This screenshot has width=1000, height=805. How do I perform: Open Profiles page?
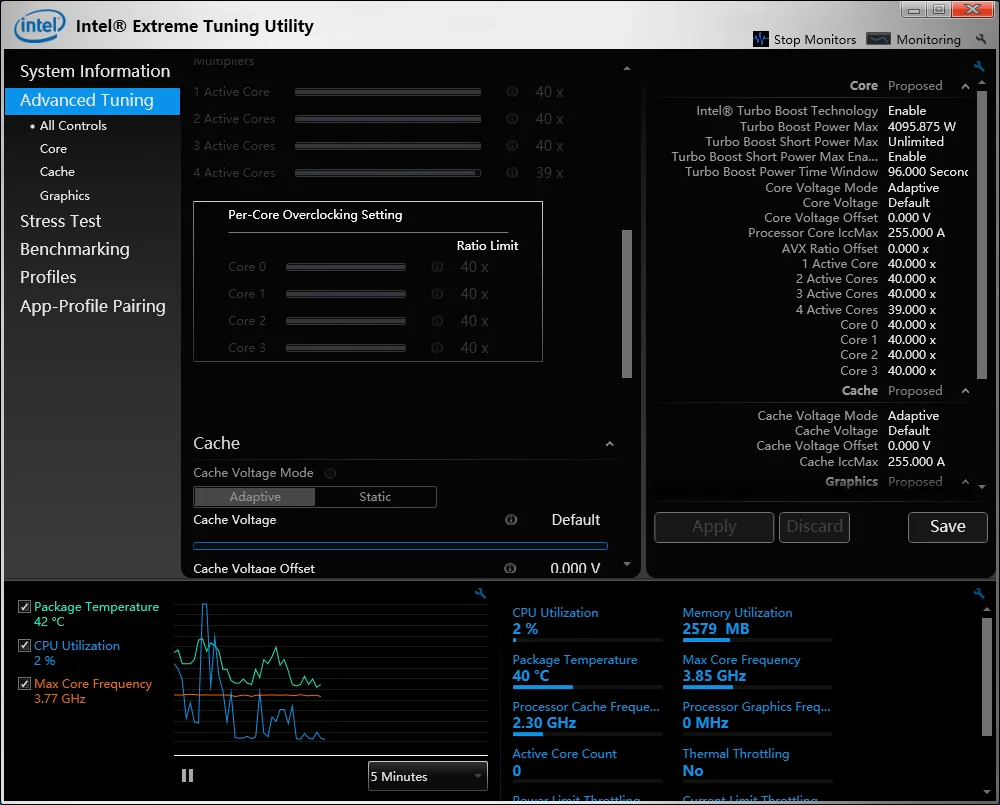(48, 277)
